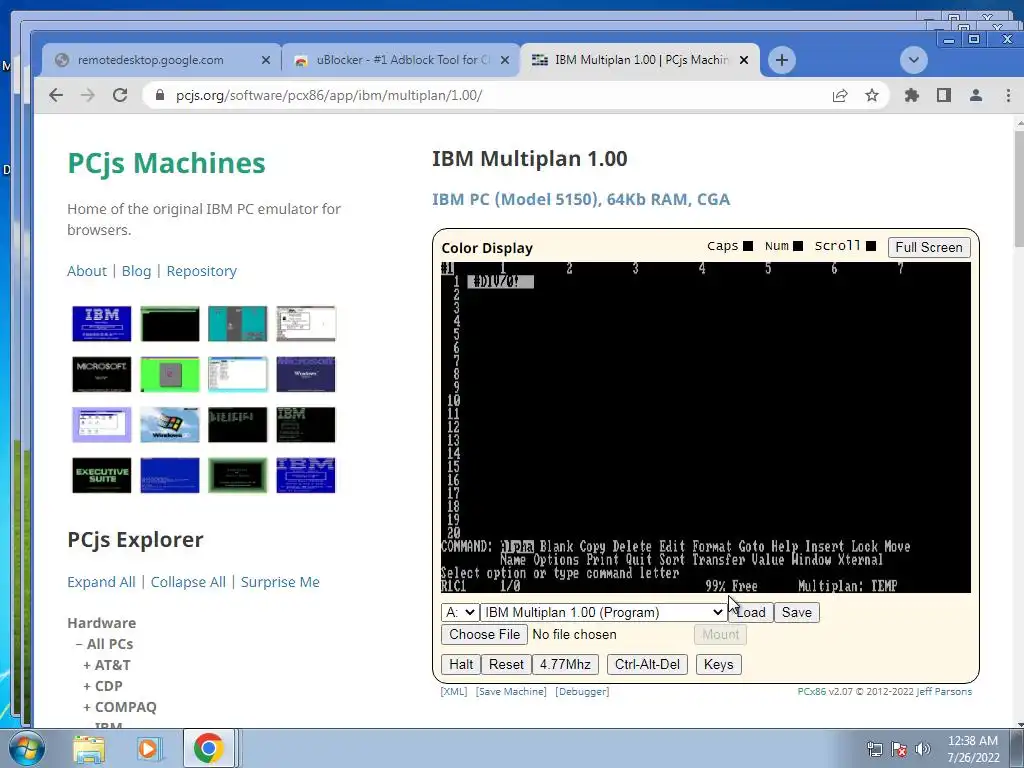Click the Full Screen button
Viewport: 1024px width, 768px height.
coord(929,248)
